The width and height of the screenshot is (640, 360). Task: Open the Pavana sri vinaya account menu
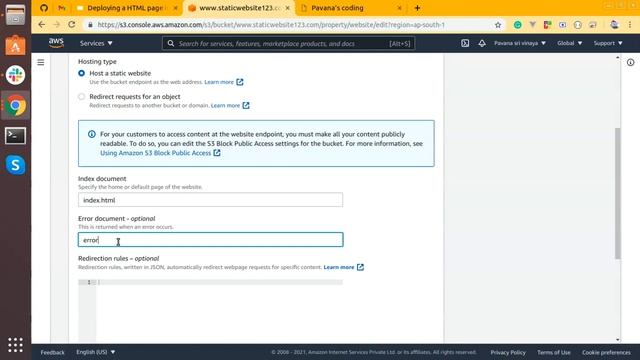tap(520, 43)
